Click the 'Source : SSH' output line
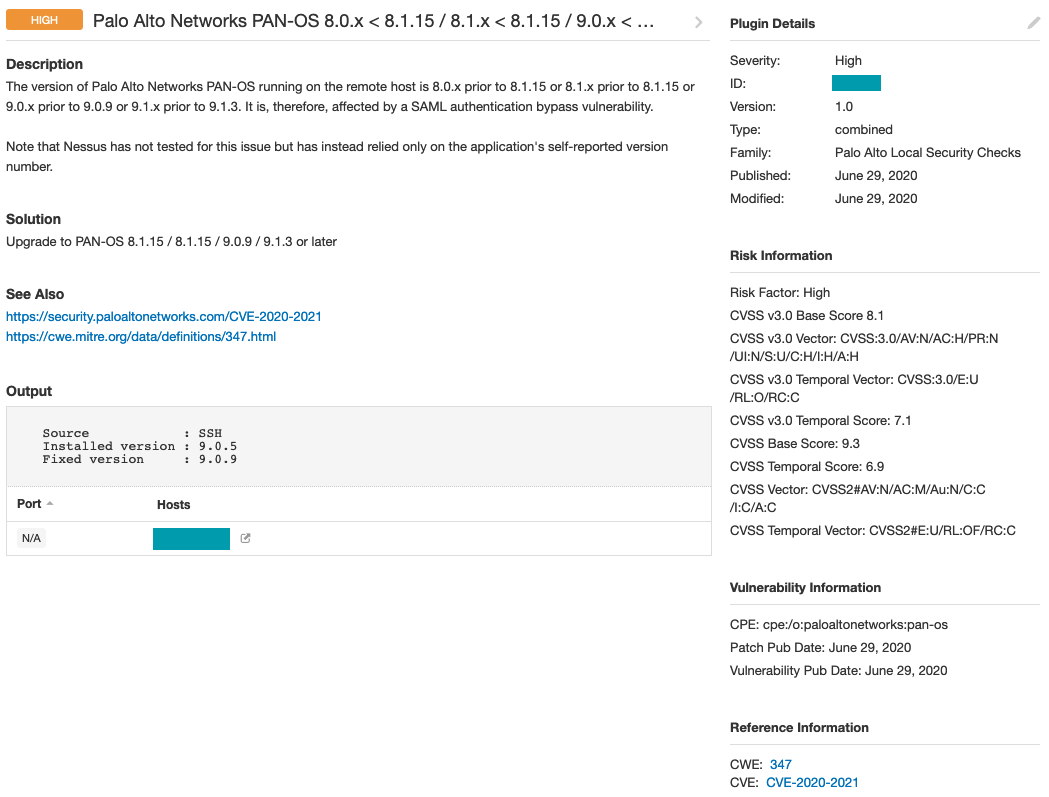Viewport: 1049px width, 797px height. pyautogui.click(x=132, y=433)
